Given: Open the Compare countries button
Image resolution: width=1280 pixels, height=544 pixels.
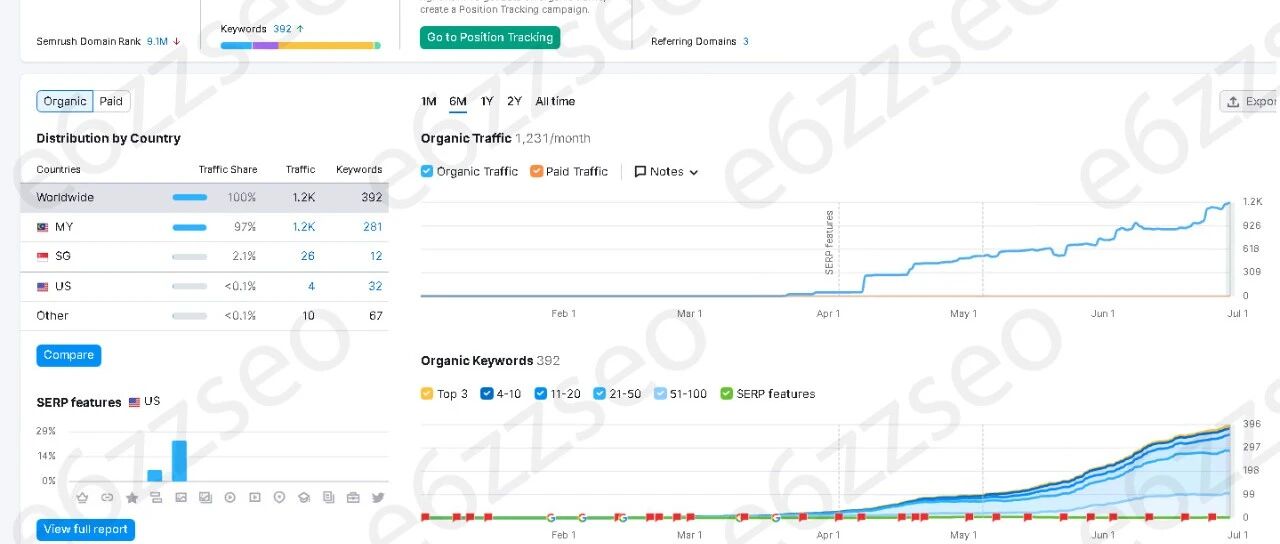Looking at the screenshot, I should [69, 355].
